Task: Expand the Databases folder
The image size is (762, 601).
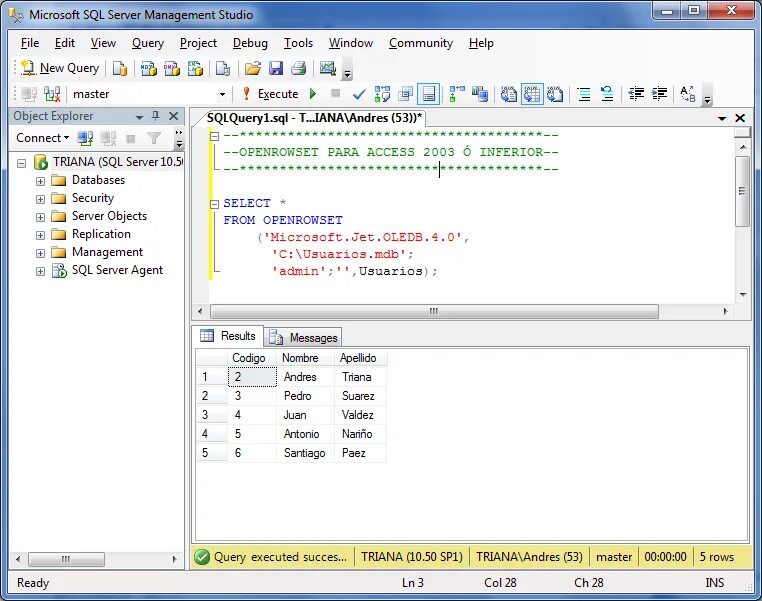Action: (40, 181)
